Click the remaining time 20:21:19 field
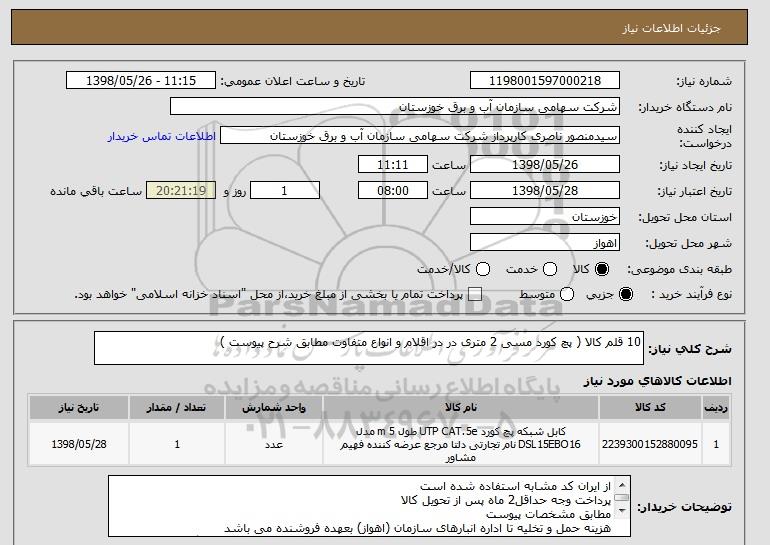This screenshot has width=770, height=545. pos(181,191)
